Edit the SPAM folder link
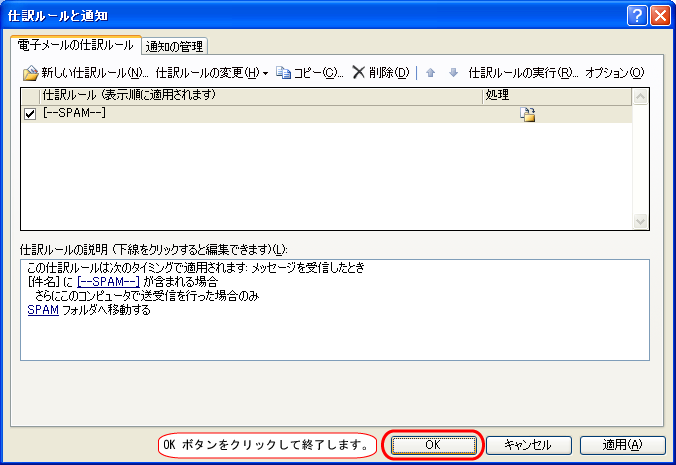The width and height of the screenshot is (676, 465). 43,310
